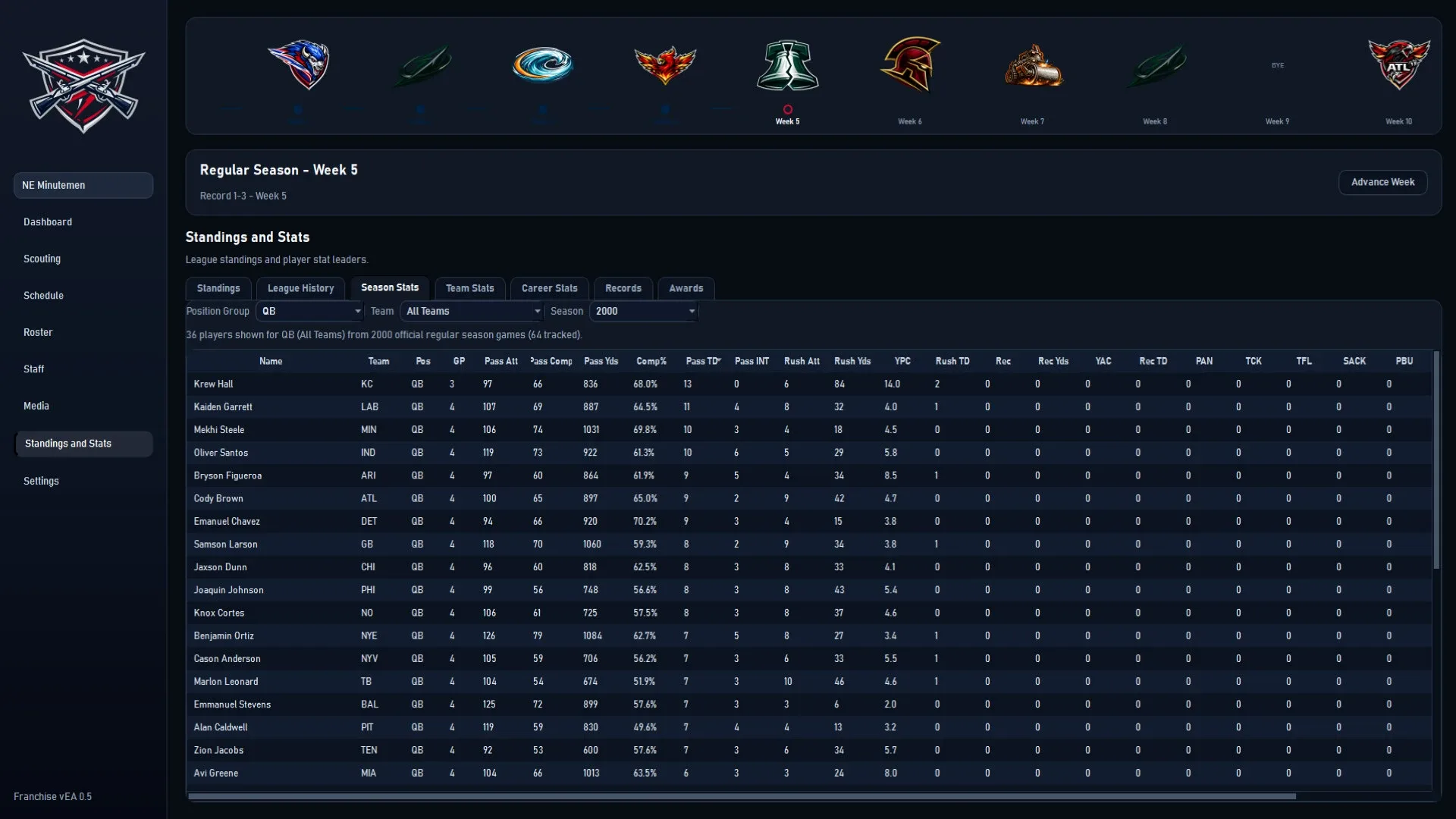Viewport: 1456px width, 819px height.
Task: Expand the Team filter dropdown showing All Teams
Action: click(x=472, y=311)
